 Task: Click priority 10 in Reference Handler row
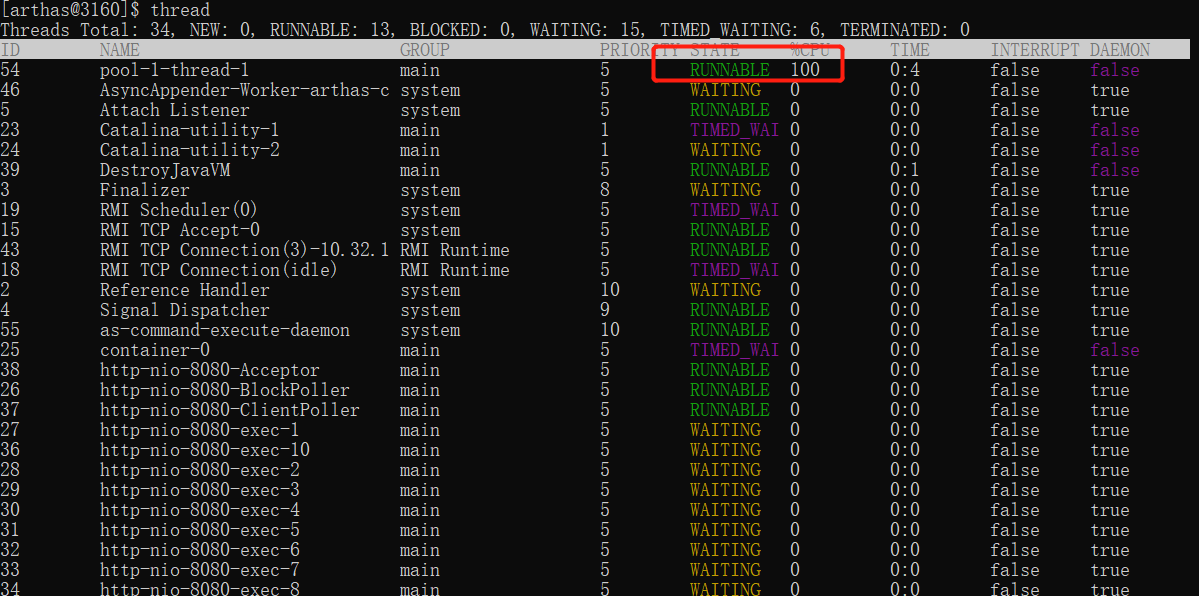coord(609,290)
